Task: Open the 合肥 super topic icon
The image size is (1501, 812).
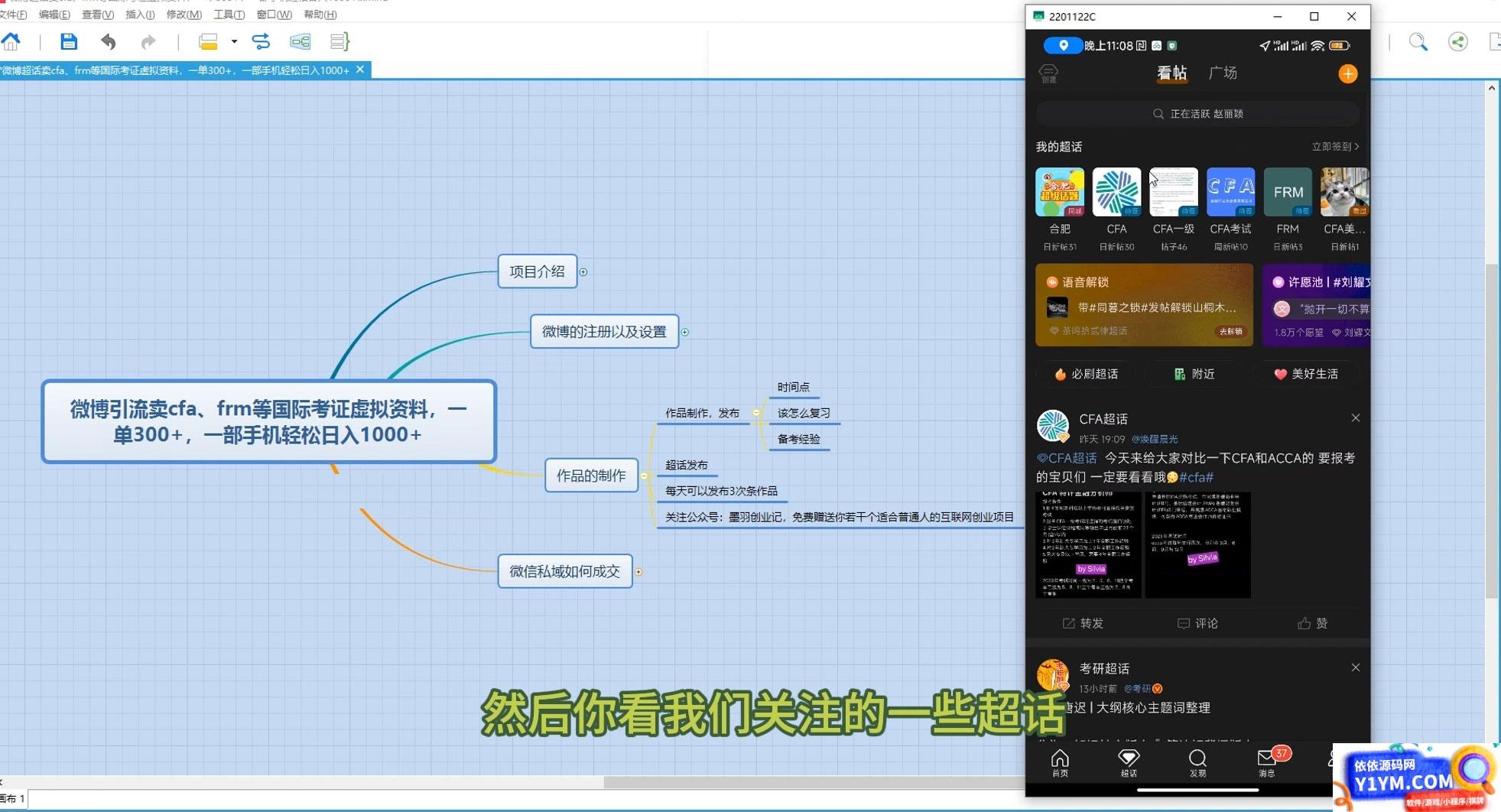Action: (1060, 192)
